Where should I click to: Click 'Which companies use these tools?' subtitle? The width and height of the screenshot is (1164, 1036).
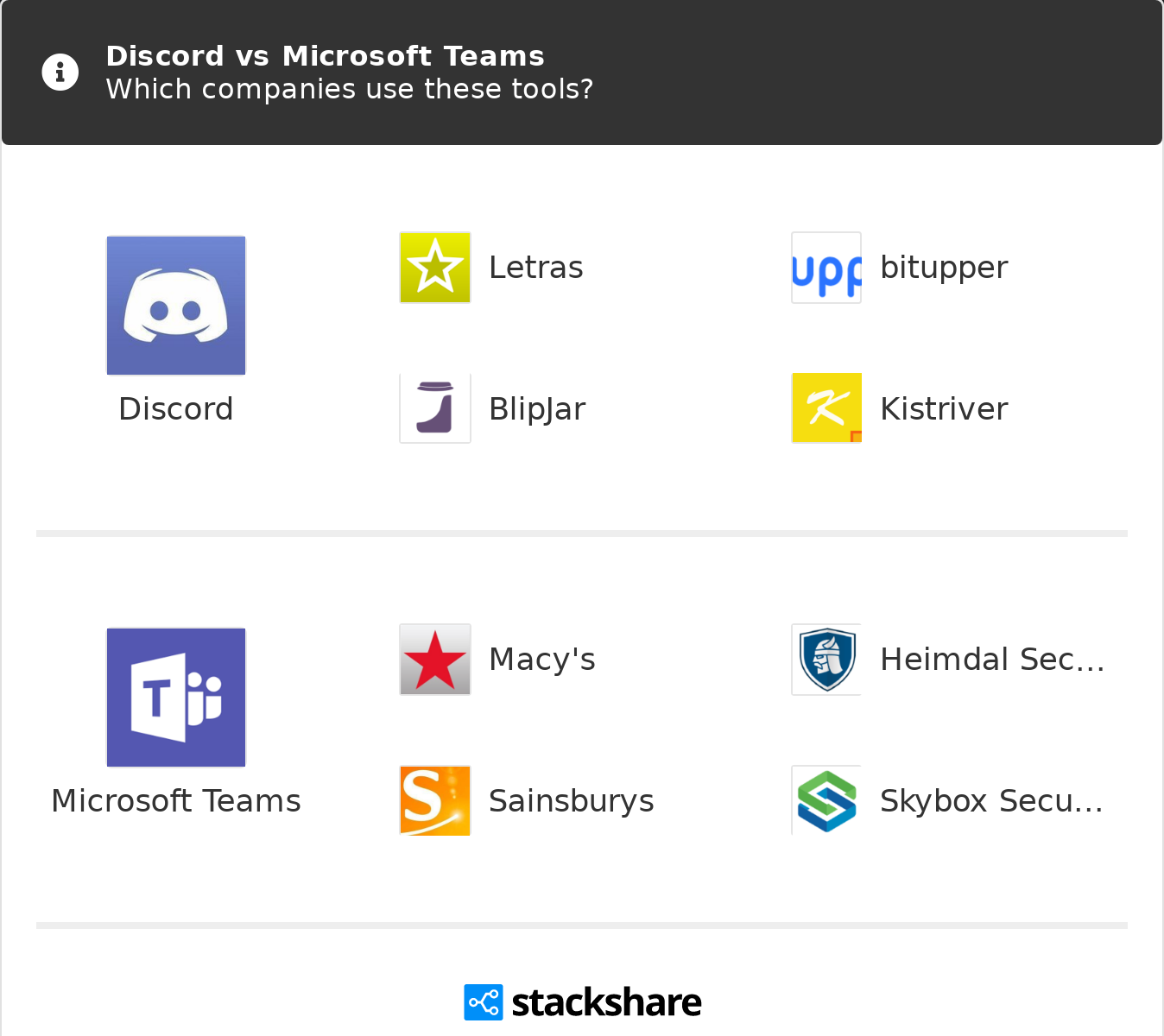pos(350,89)
